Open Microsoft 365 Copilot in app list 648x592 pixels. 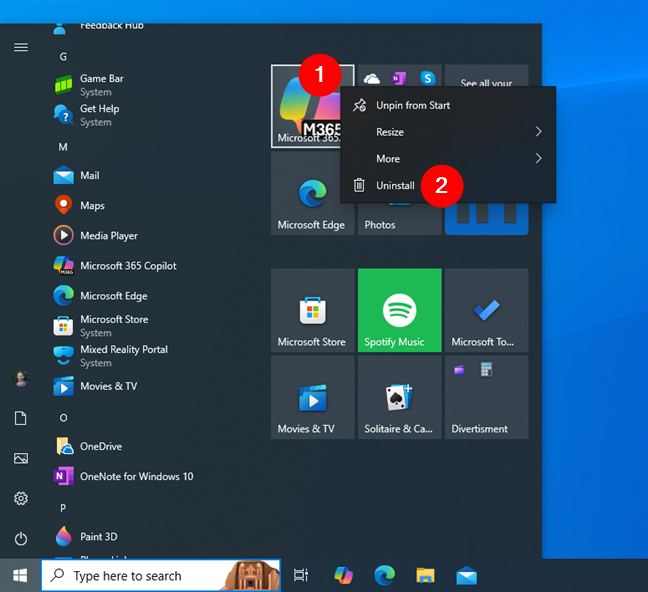click(128, 266)
